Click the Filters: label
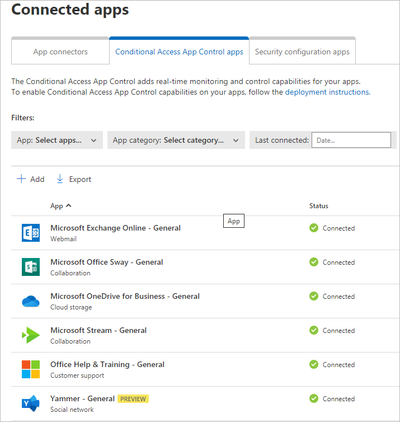This screenshot has width=400, height=422. (23, 118)
